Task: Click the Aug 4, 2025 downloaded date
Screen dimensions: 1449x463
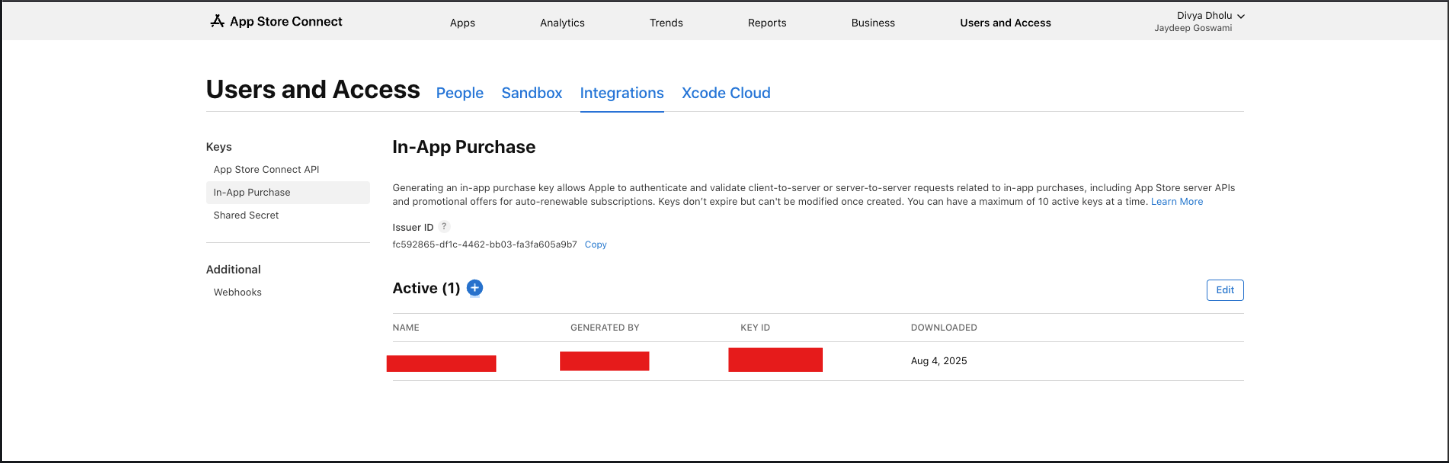Action: click(x=939, y=361)
